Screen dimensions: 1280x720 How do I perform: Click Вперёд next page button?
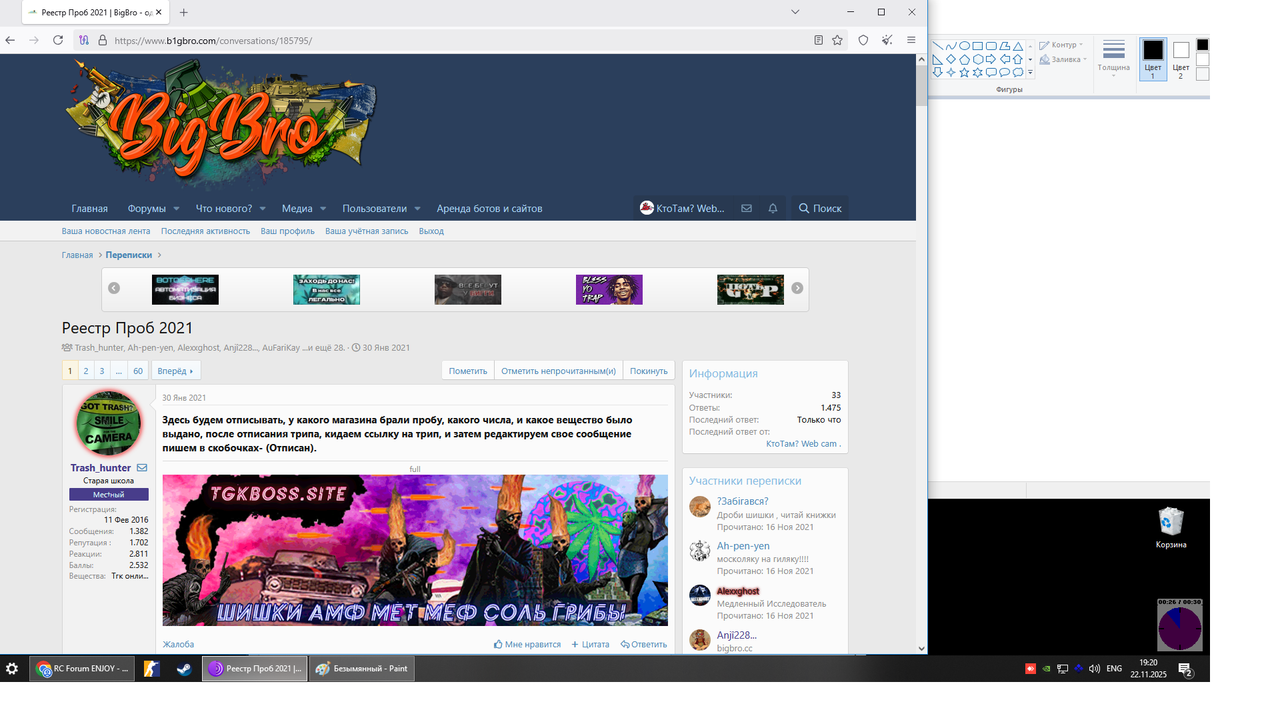point(176,370)
